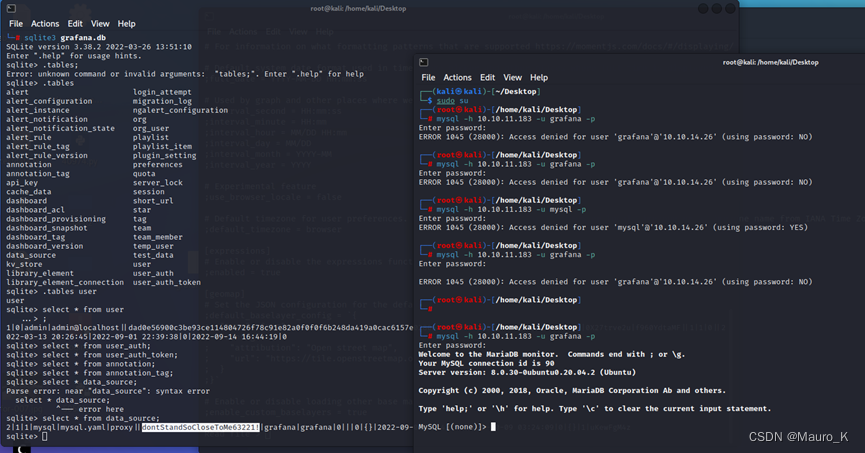This screenshot has width=865, height=453.
Task: Click the MySQL window title root@kali: /home/kali/Desktop
Action: point(770,62)
